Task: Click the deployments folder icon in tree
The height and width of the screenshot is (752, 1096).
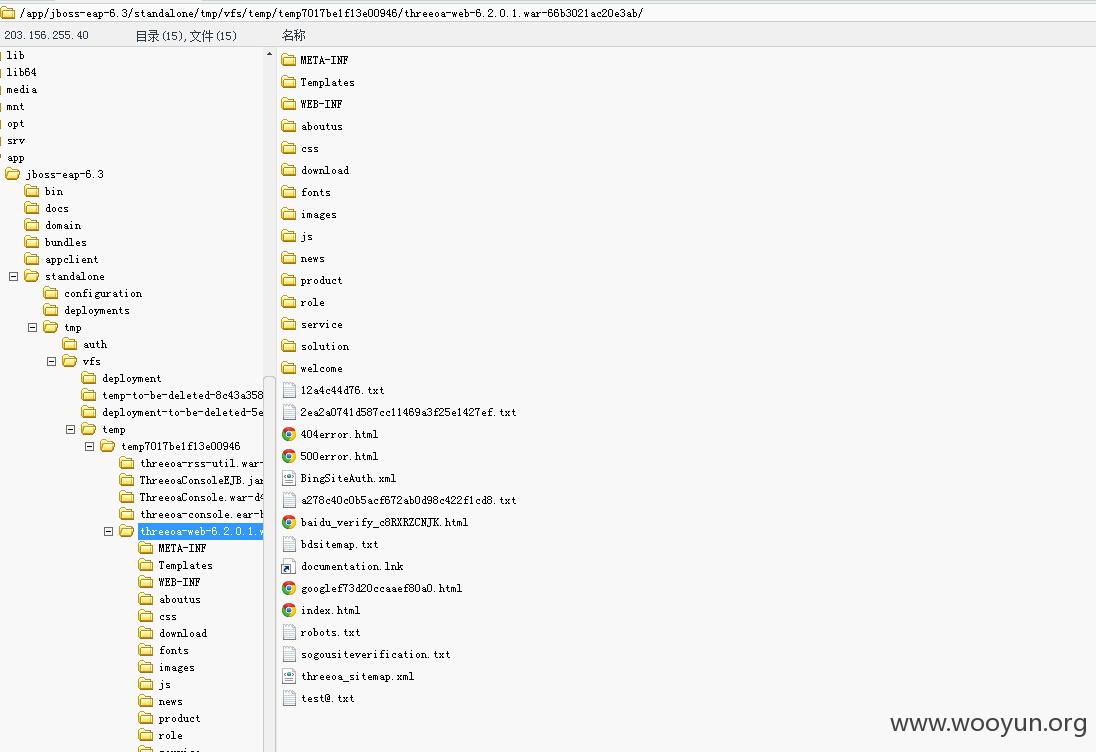Action: pos(50,310)
